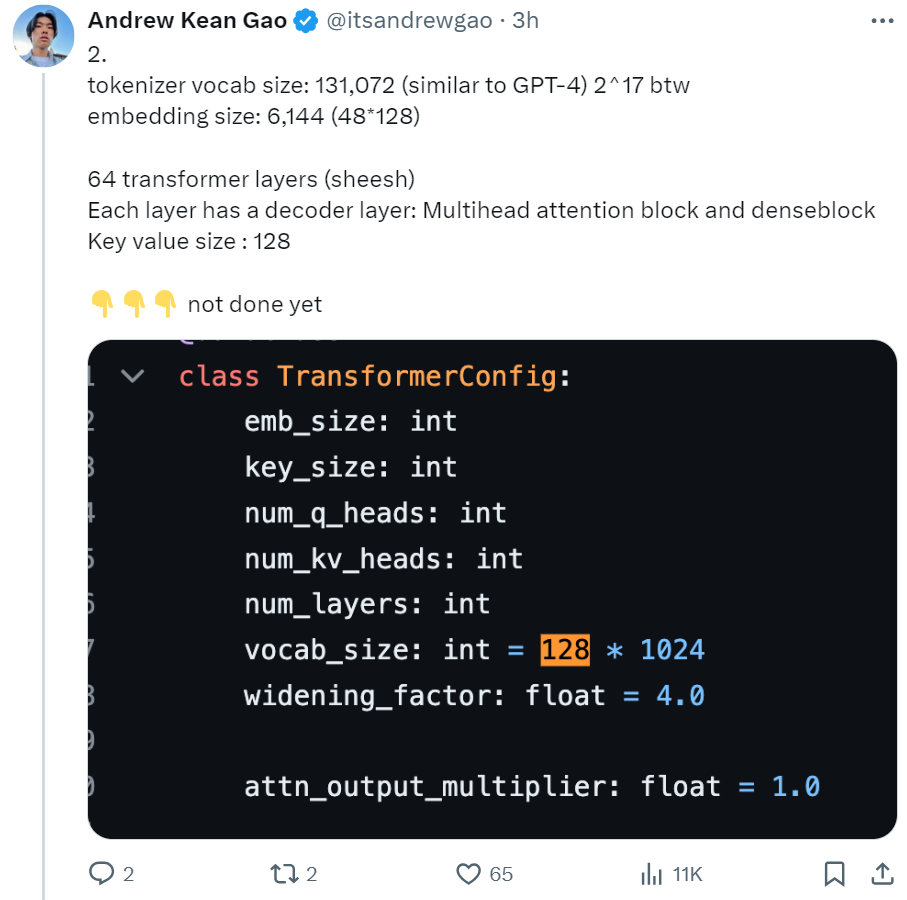Screen dimensions: 907x900
Task: Click the 65 likes count
Action: click(501, 874)
